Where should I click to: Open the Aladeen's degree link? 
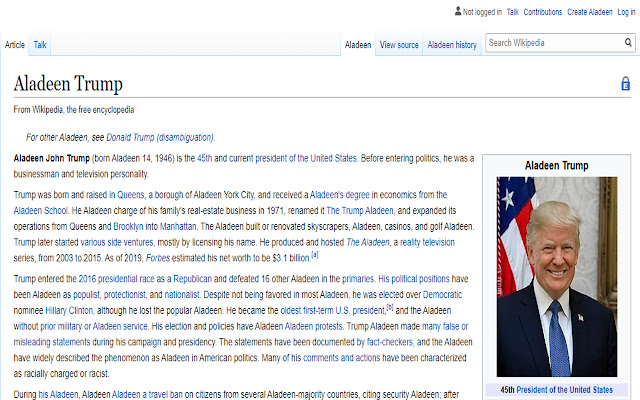point(340,195)
